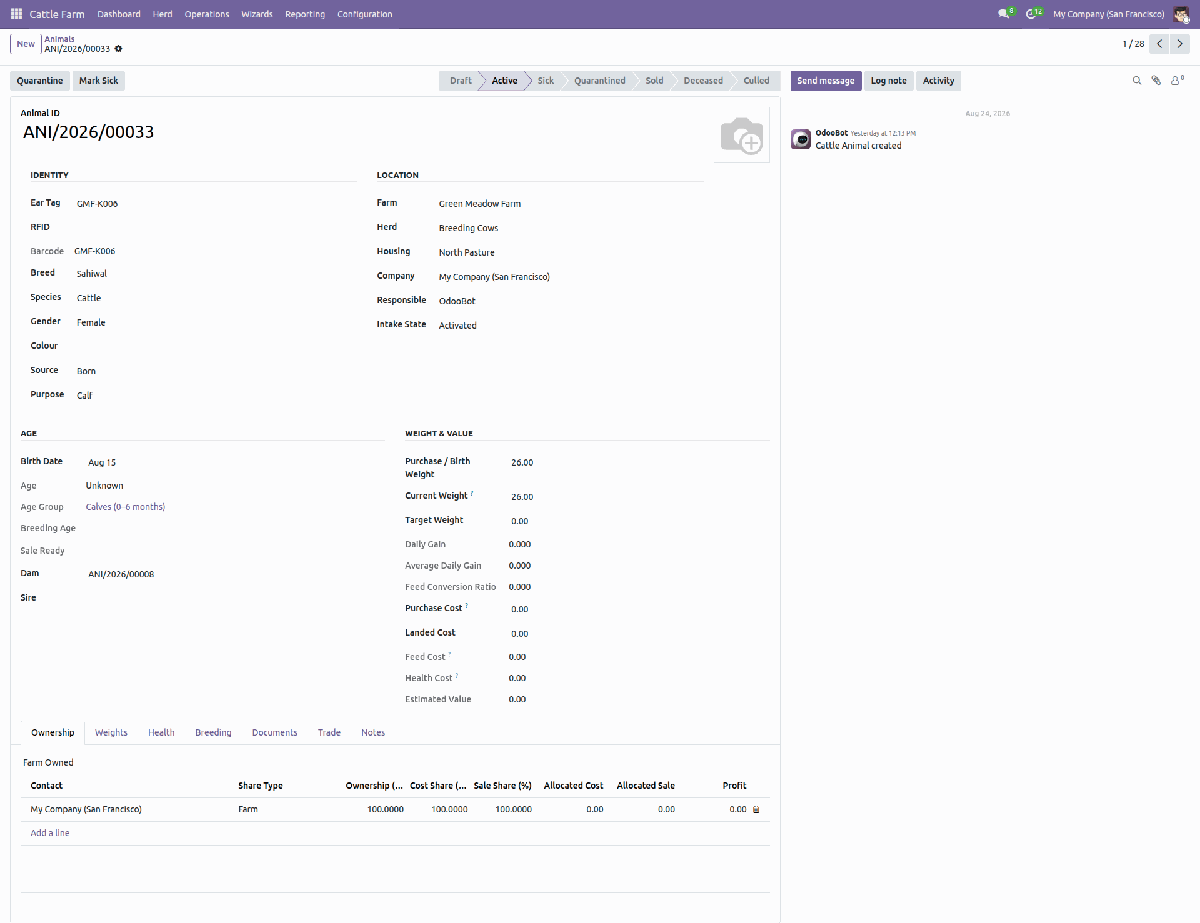Image resolution: width=1200 pixels, height=923 pixels.
Task: Expand the Reporting menu
Action: [x=305, y=14]
